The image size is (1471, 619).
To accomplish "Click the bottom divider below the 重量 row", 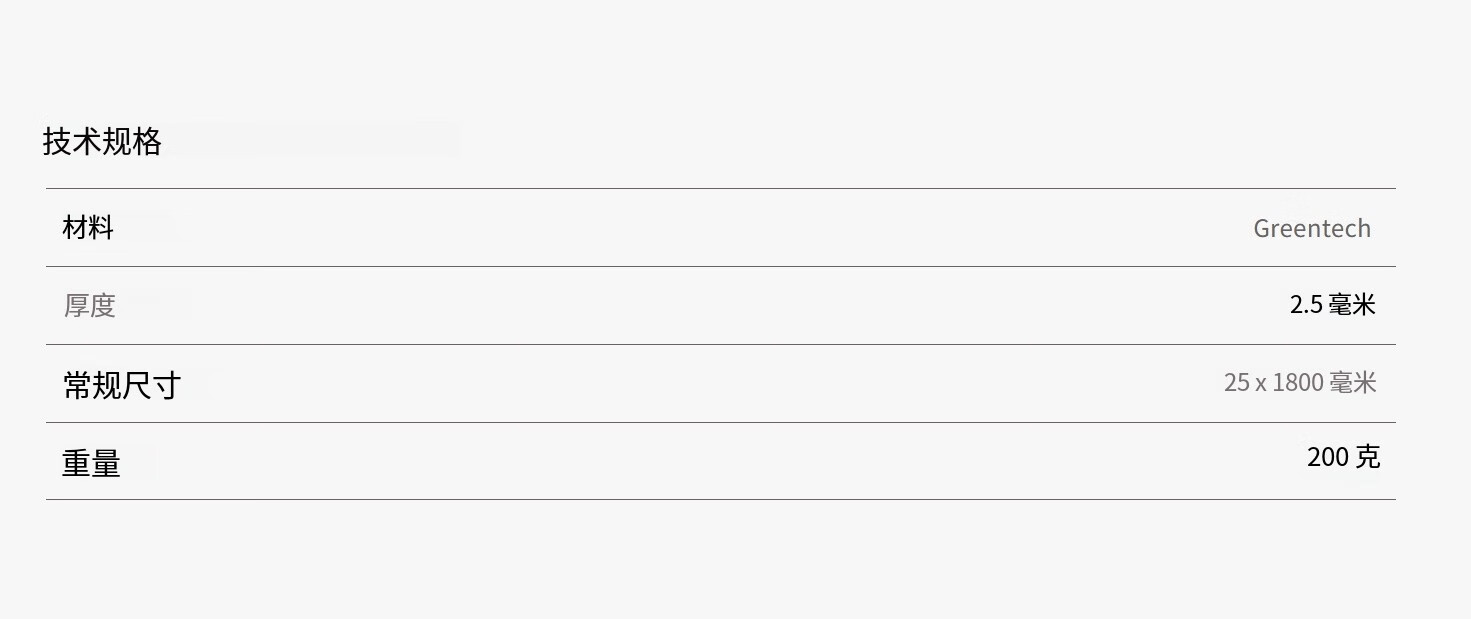I will pyautogui.click(x=720, y=499).
